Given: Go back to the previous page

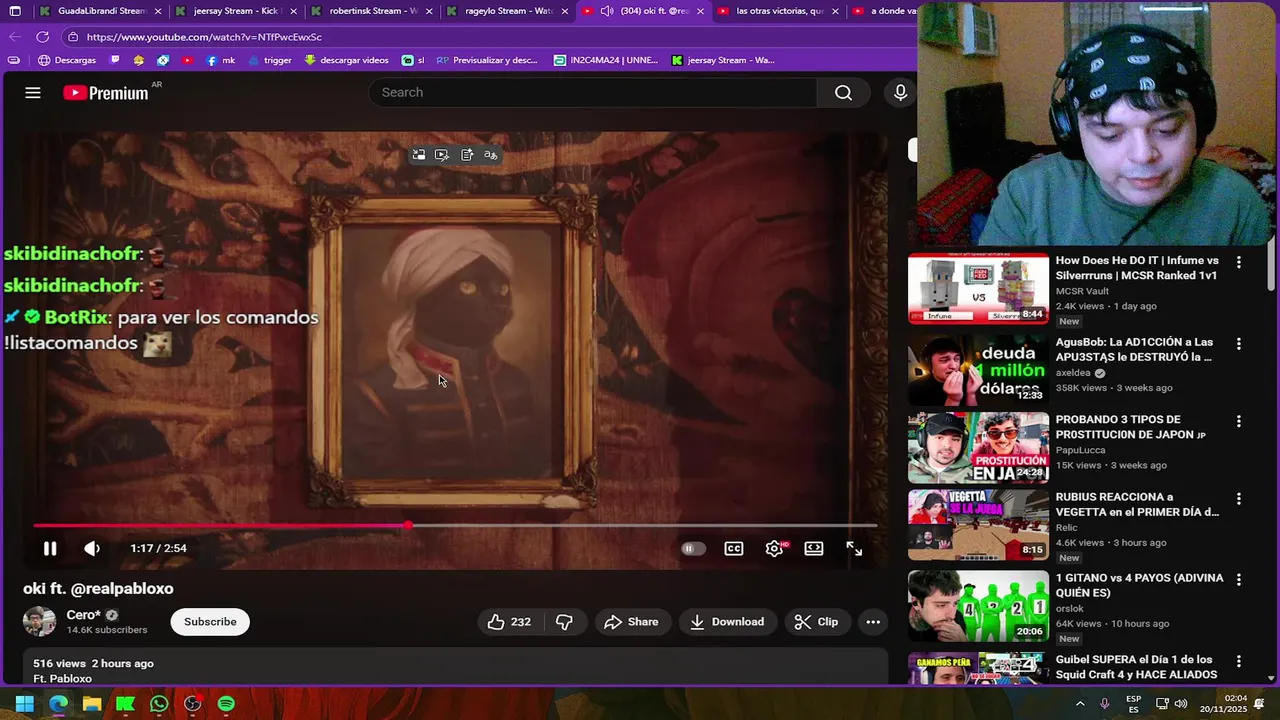Looking at the screenshot, I should (x=14, y=37).
